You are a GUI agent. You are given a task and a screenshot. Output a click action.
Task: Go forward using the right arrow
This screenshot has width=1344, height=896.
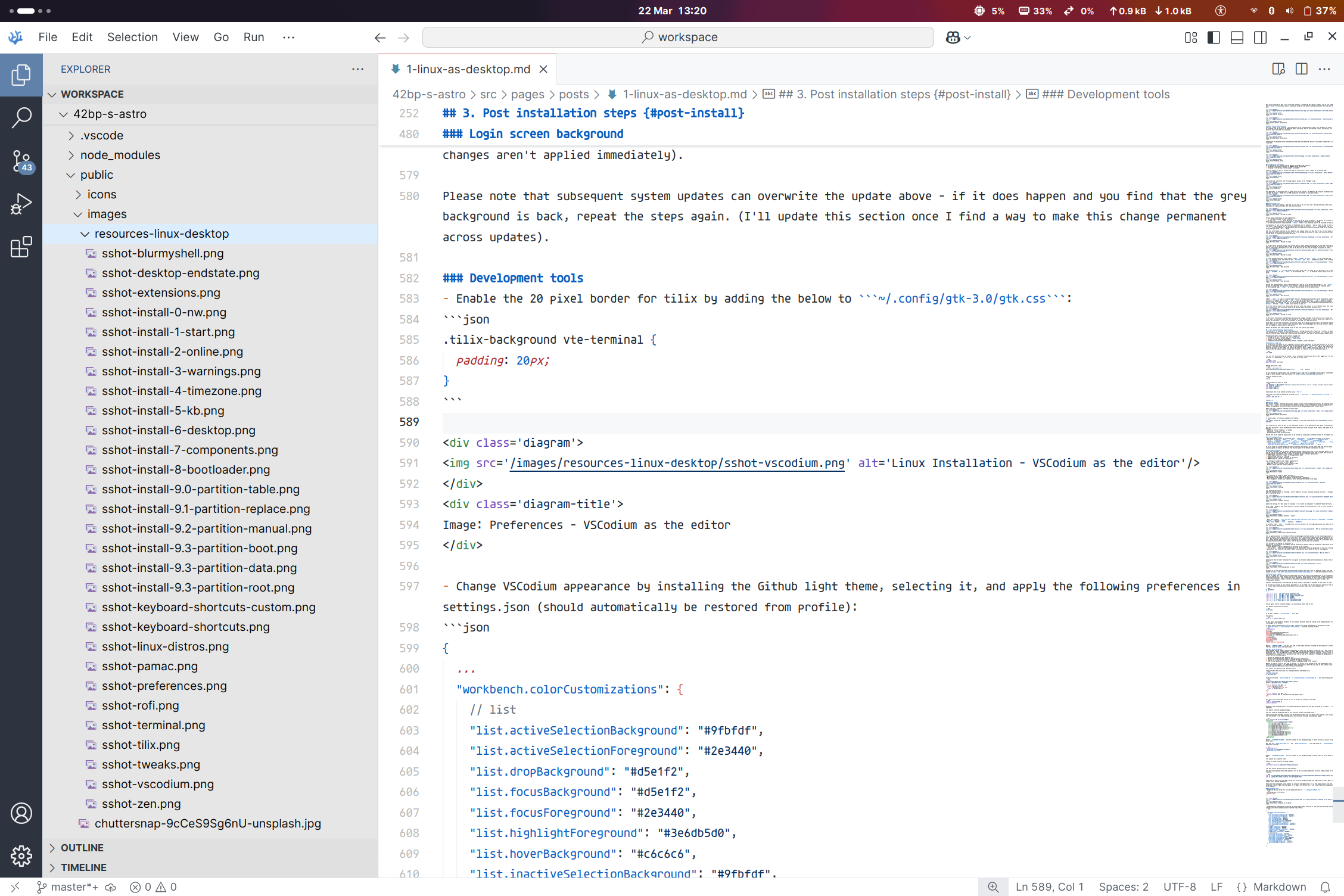point(404,38)
